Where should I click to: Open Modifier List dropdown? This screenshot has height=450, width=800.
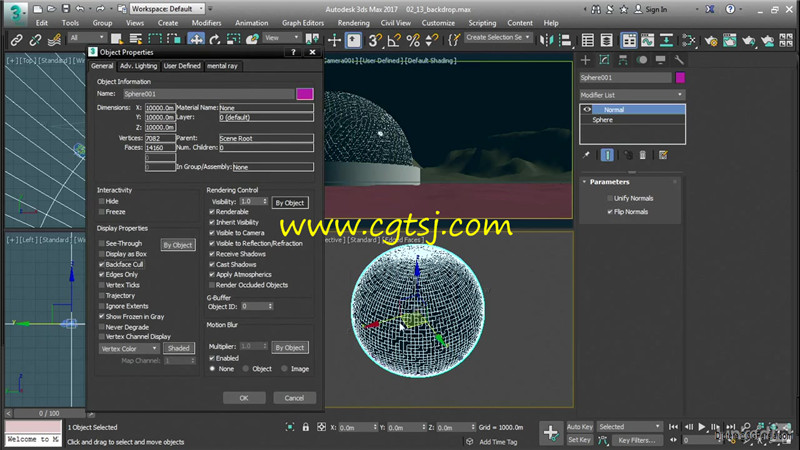(632, 95)
